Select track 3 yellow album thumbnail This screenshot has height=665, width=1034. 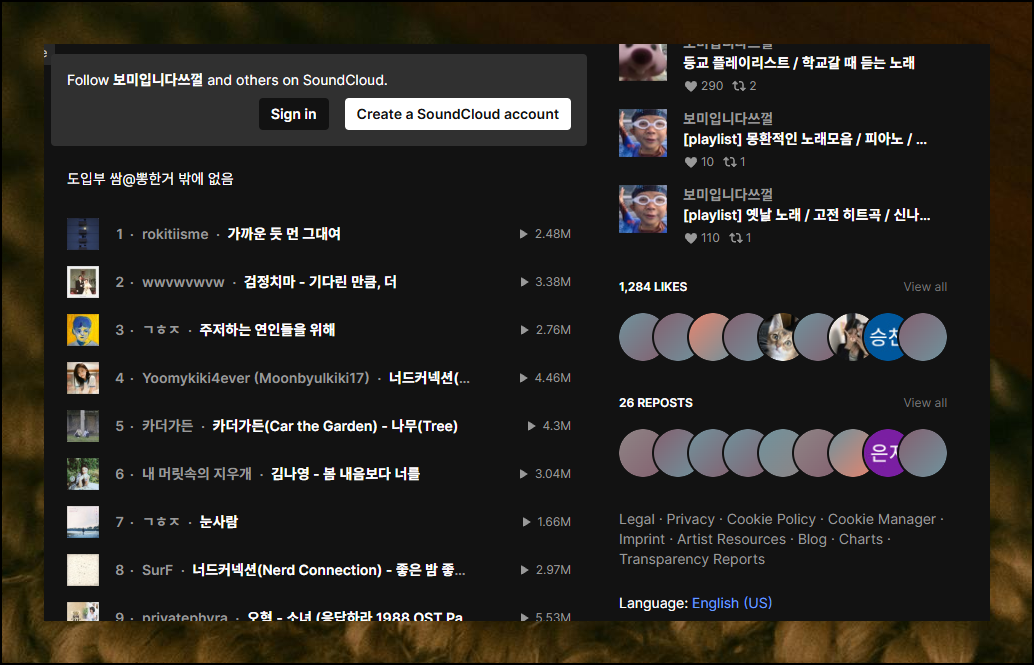[83, 330]
